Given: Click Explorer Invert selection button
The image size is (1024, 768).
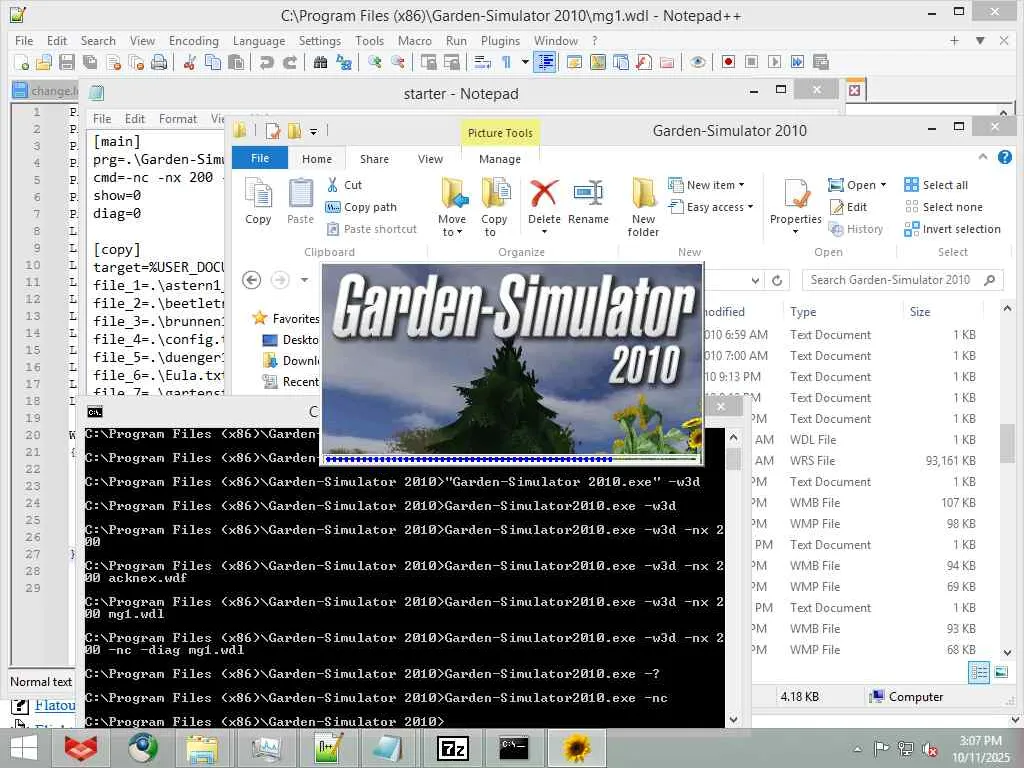Looking at the screenshot, I should coord(953,229).
